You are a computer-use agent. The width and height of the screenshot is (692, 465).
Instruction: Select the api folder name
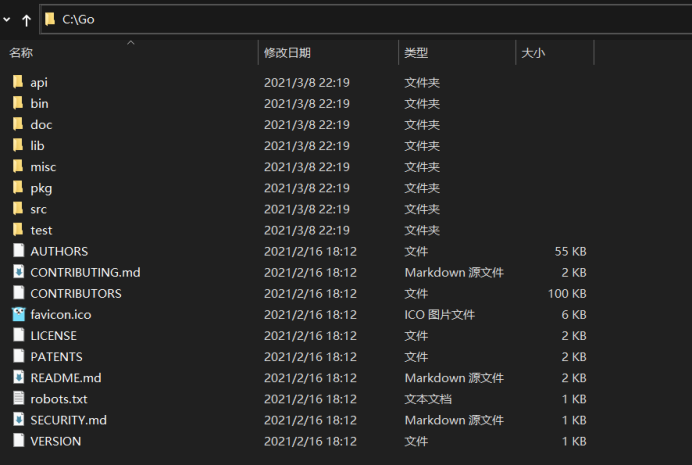[x=39, y=82]
